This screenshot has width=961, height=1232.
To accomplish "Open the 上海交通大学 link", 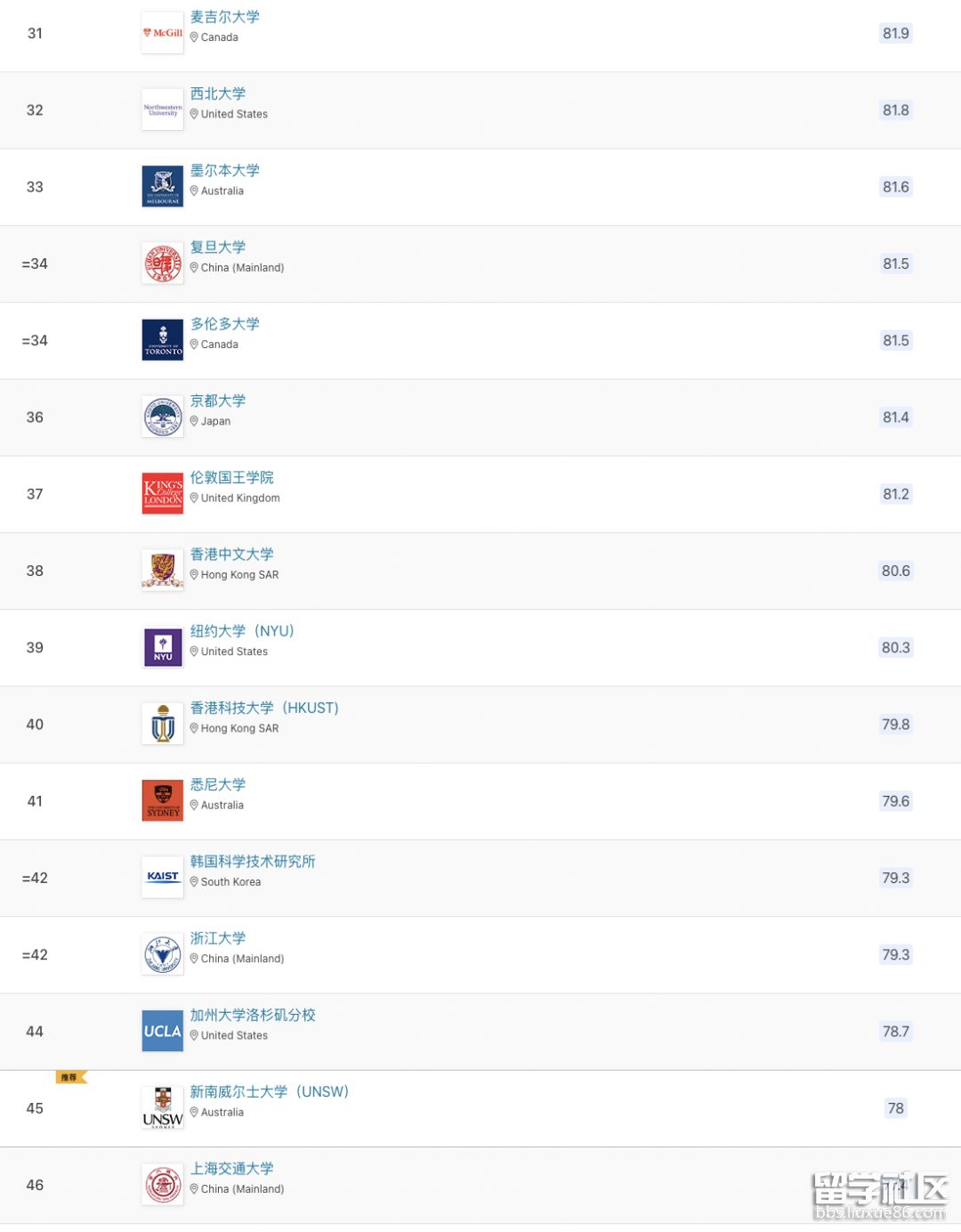I will pos(232,1168).
